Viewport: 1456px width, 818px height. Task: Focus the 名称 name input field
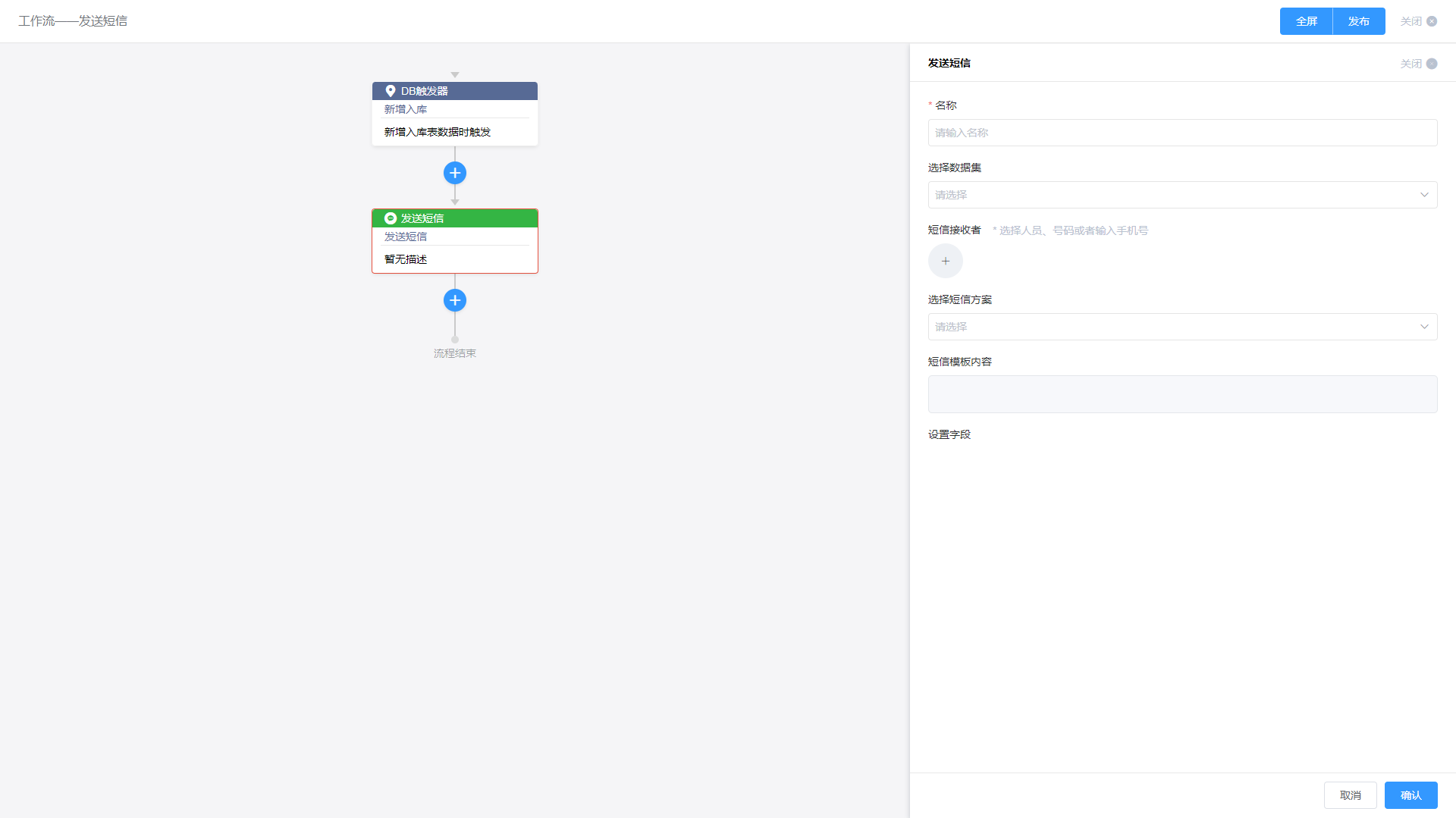[x=1183, y=133]
